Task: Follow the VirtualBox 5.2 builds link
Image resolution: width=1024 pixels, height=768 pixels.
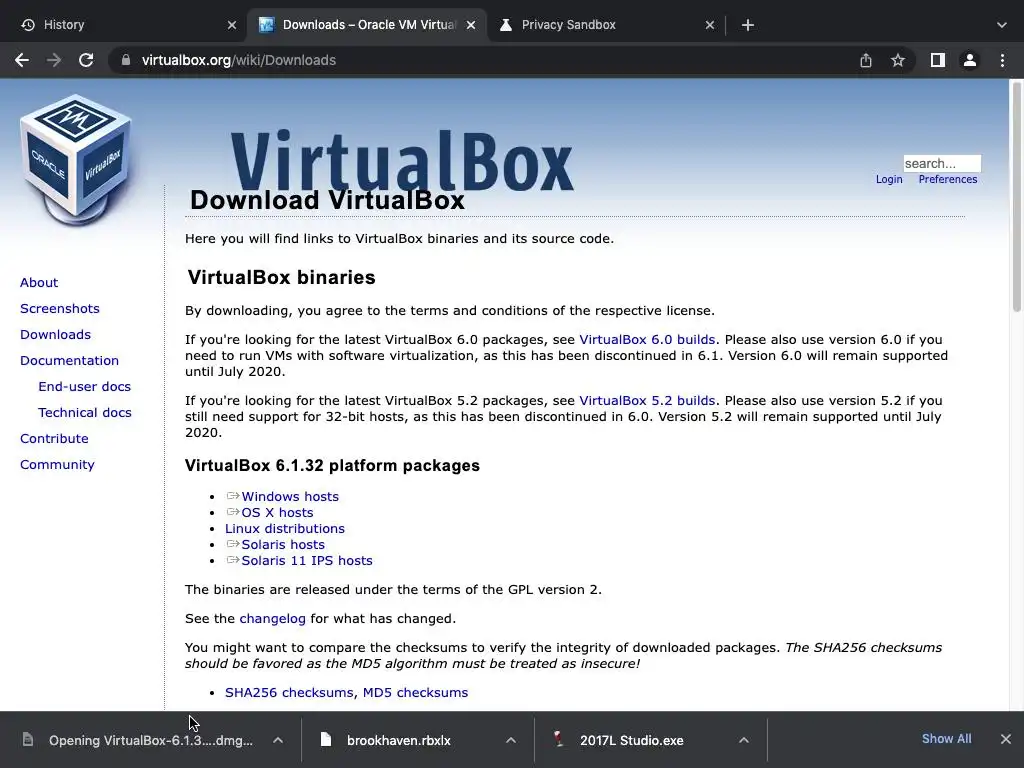Action: coord(647,401)
